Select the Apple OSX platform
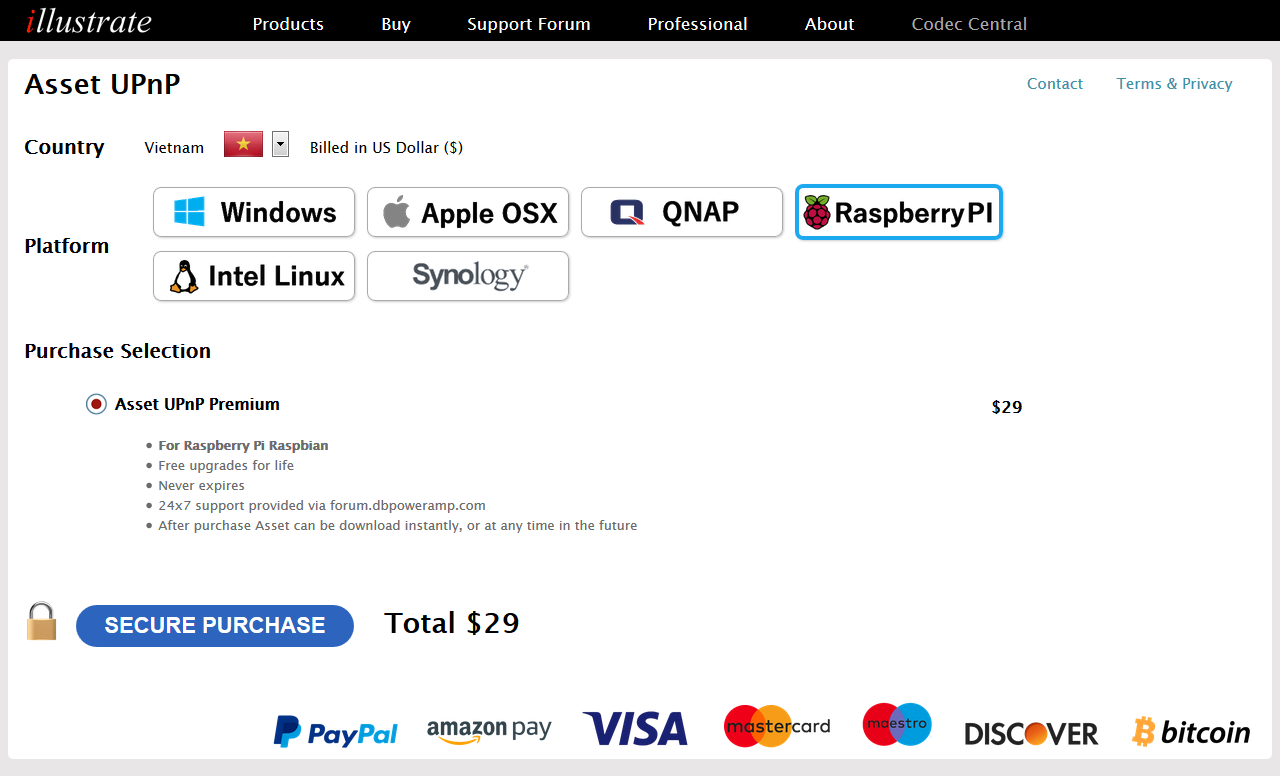 click(468, 212)
